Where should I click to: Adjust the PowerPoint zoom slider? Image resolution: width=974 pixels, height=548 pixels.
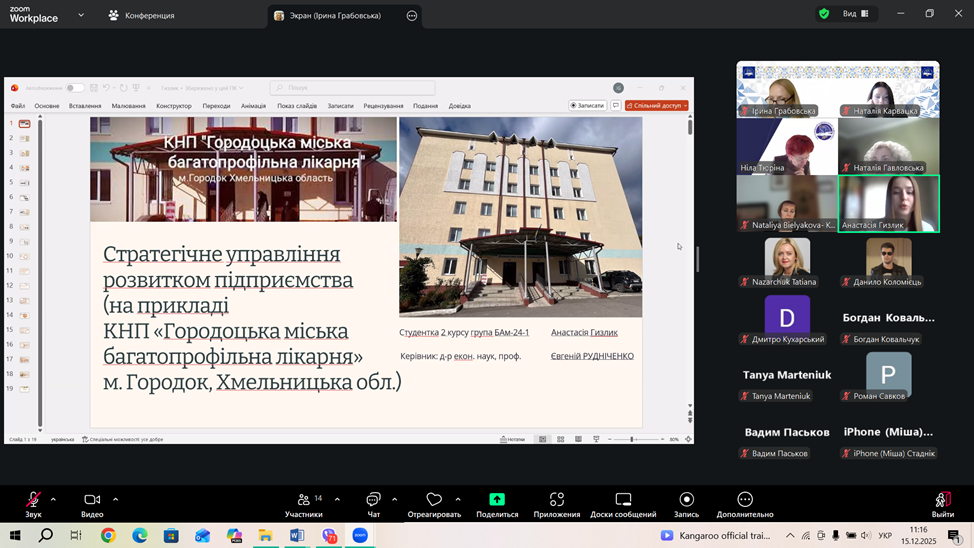tap(632, 439)
